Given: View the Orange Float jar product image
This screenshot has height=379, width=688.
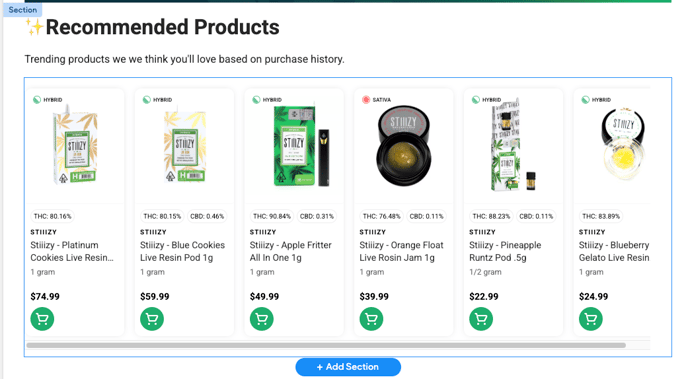Looking at the screenshot, I should click(403, 145).
